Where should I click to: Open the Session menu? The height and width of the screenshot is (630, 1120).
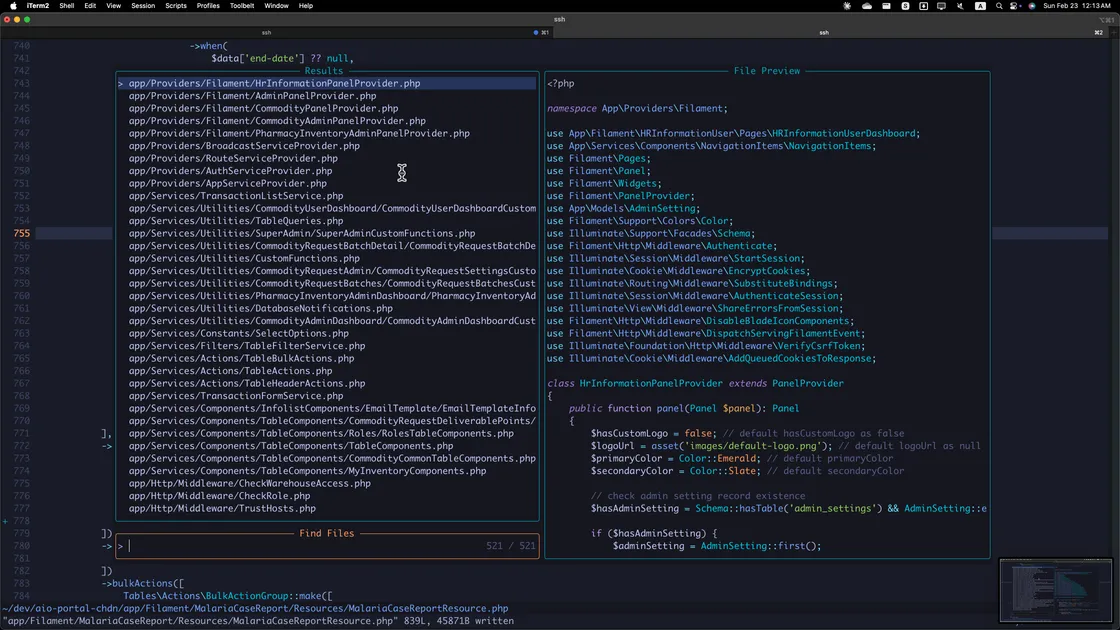point(143,6)
